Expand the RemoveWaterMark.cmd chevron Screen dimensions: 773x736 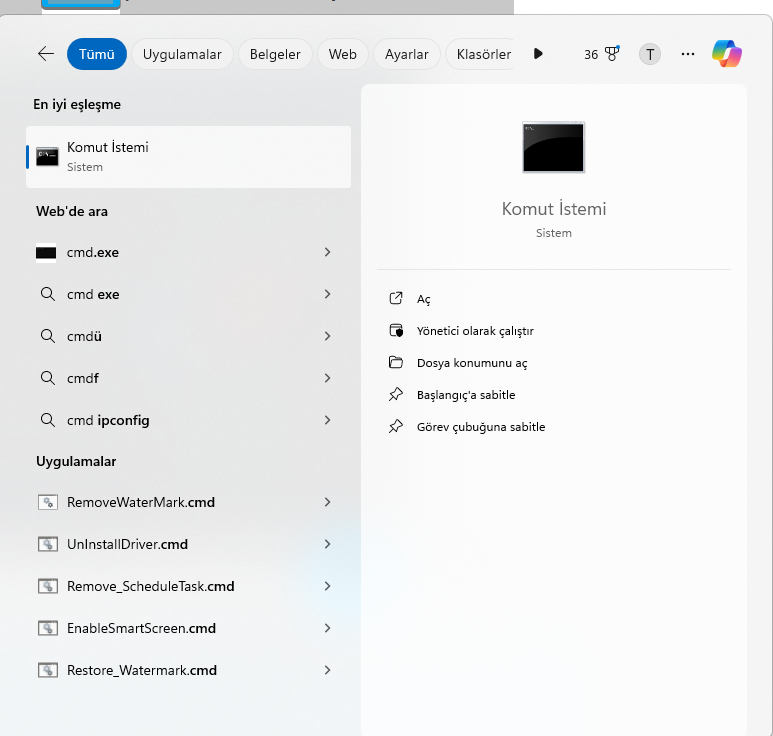pos(327,502)
